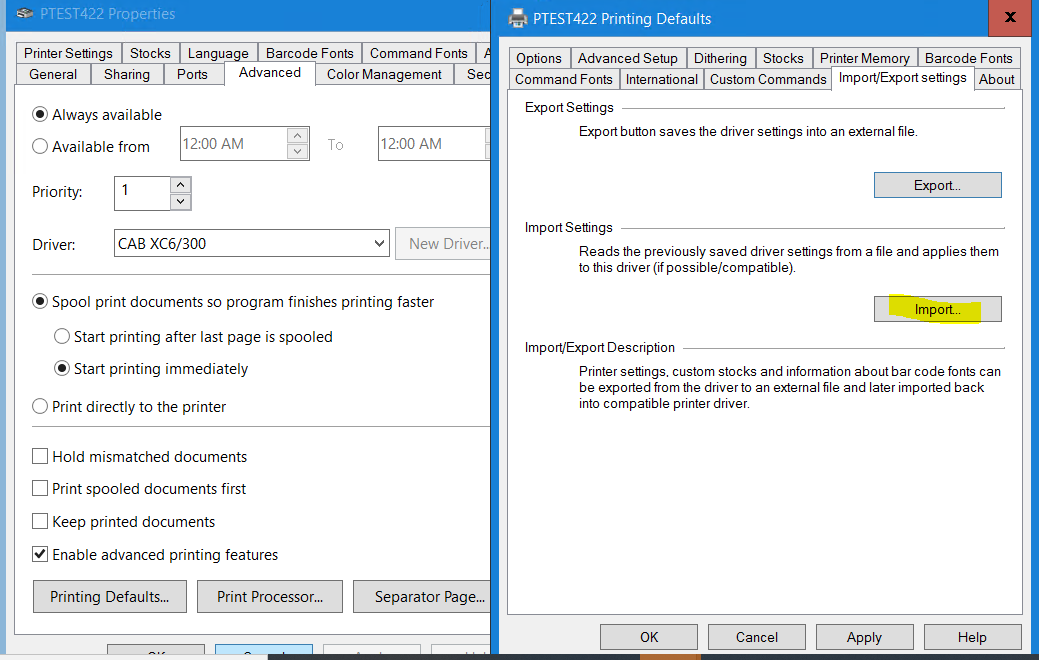Click the Priority number input field
The image size is (1039, 660).
click(142, 192)
